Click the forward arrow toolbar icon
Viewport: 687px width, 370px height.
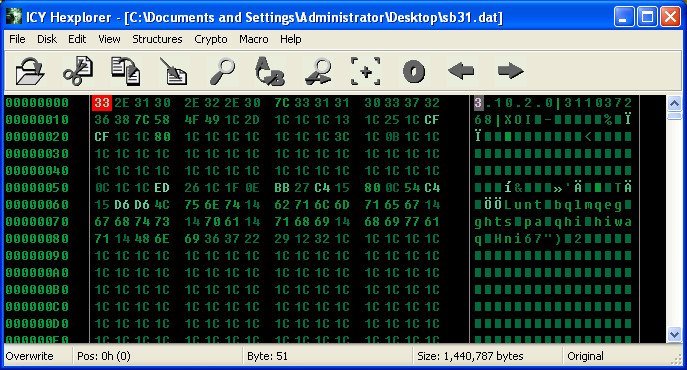click(x=510, y=71)
